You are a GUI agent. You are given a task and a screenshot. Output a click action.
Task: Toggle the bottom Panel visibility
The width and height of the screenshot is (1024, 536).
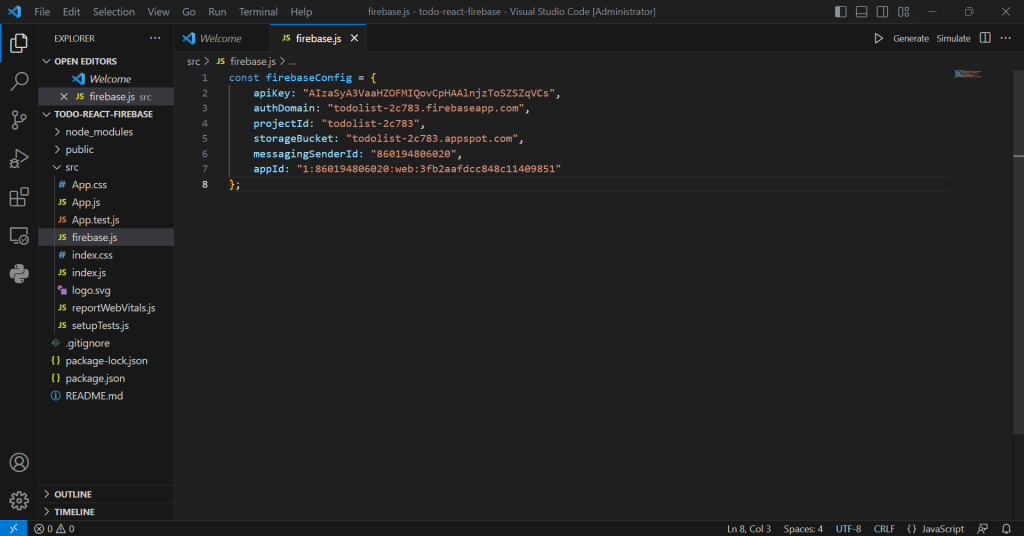click(861, 12)
